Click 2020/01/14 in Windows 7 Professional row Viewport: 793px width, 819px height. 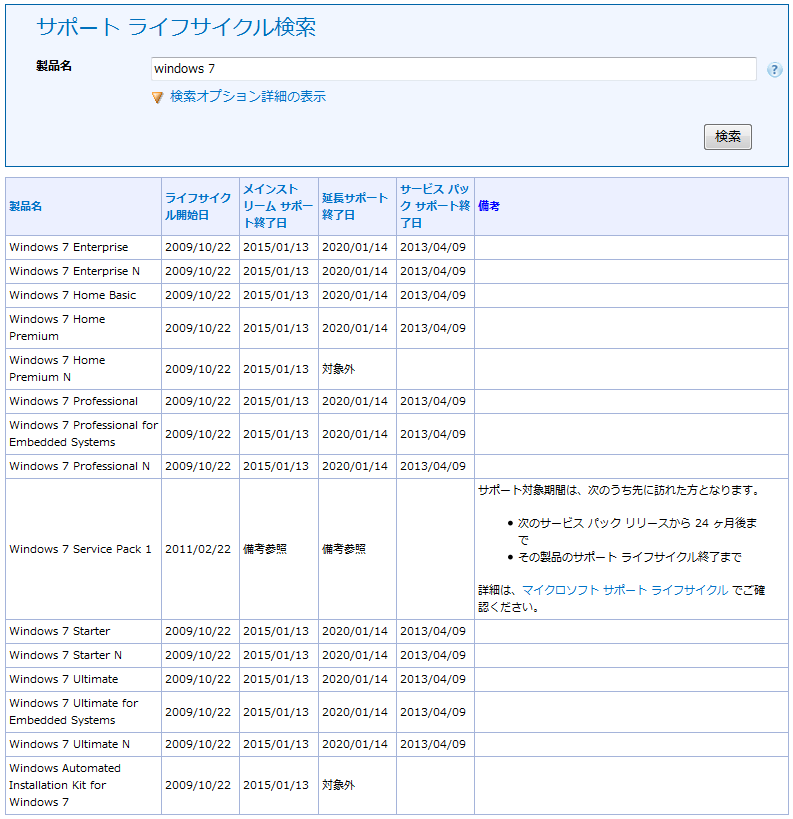coord(355,401)
